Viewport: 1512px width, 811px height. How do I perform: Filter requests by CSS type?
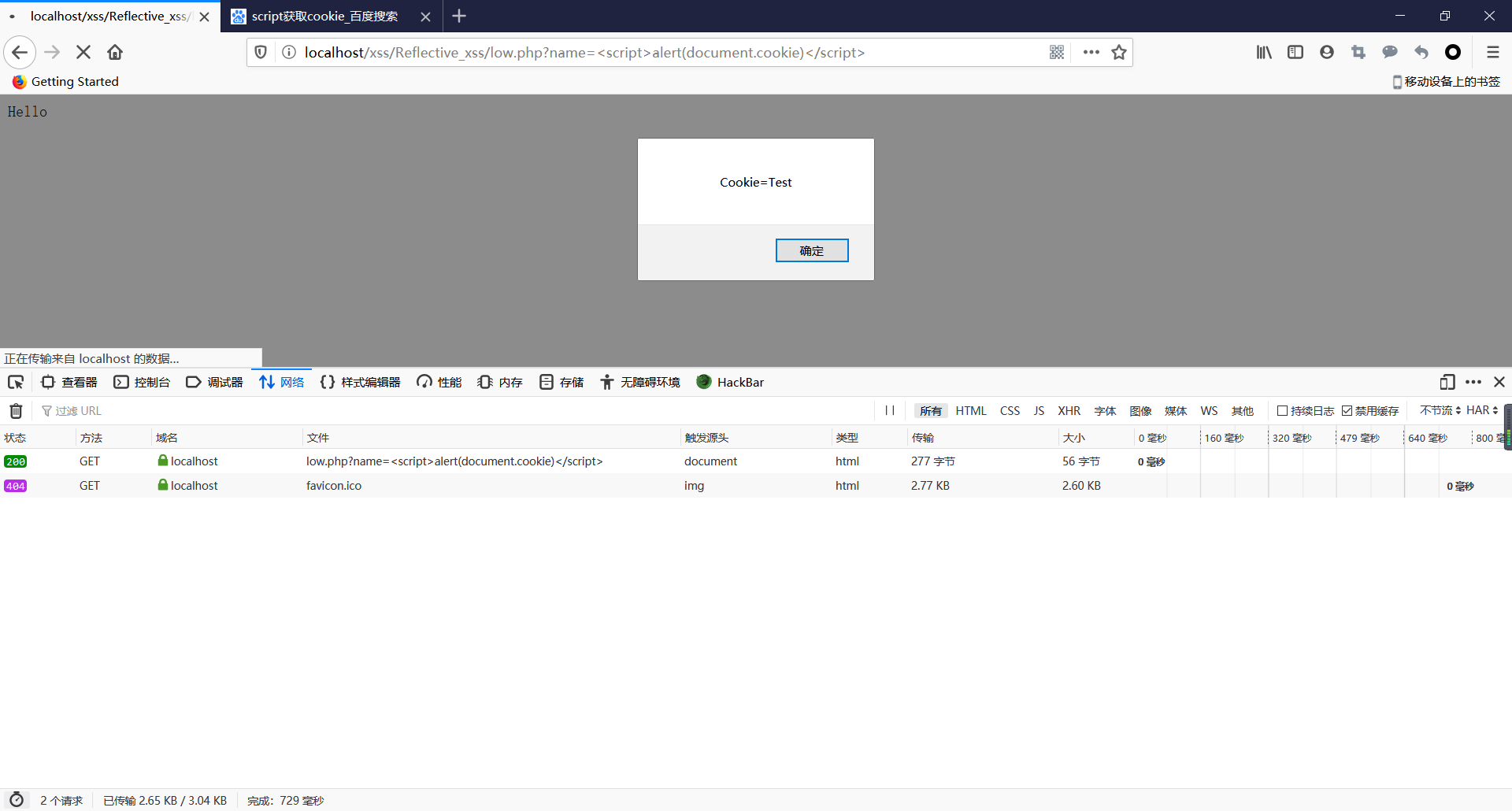pyautogui.click(x=1010, y=411)
